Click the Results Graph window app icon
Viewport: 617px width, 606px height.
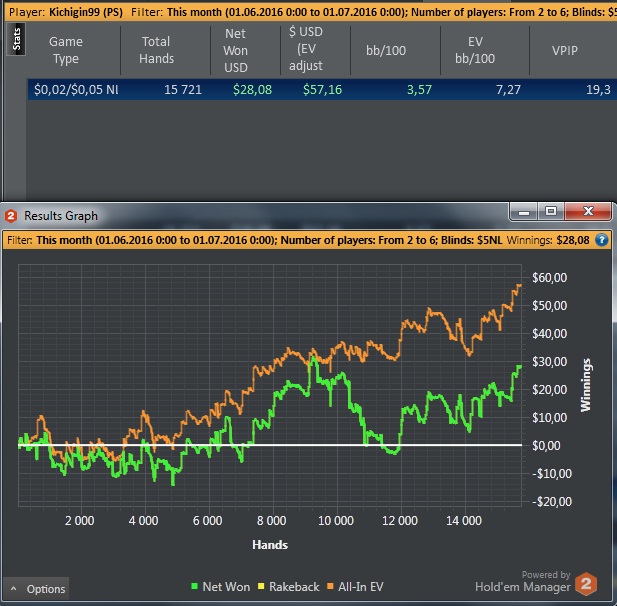point(11,216)
